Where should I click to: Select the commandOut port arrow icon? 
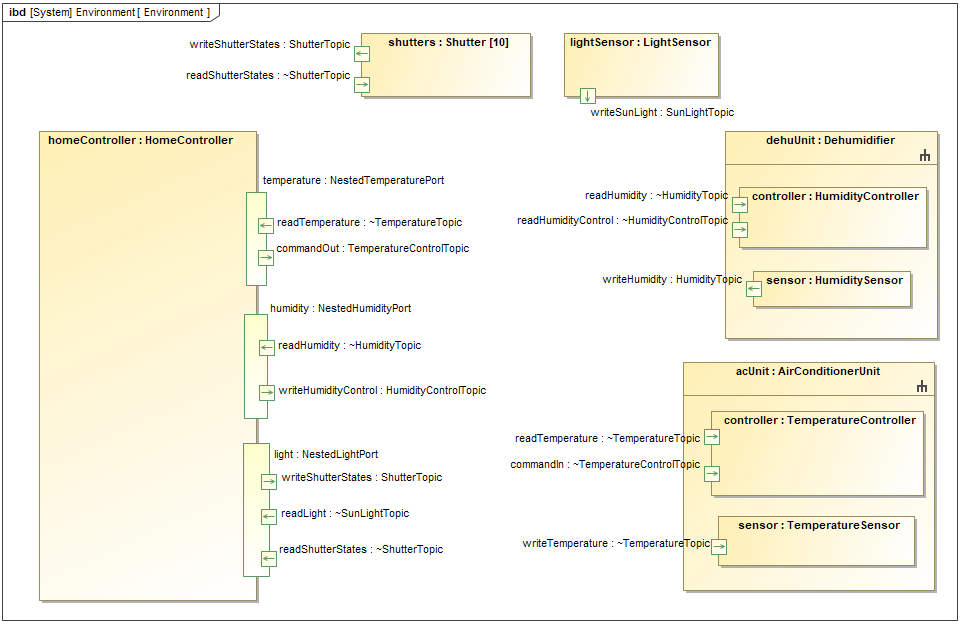pos(265,257)
